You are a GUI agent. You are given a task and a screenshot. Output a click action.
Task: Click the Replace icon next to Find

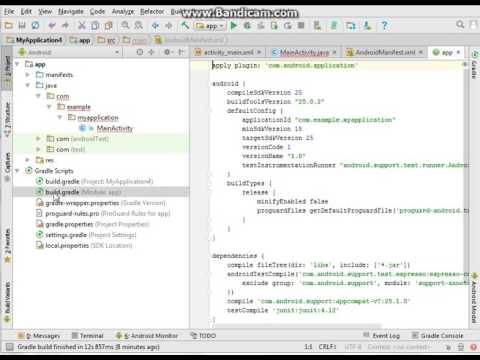139,25
